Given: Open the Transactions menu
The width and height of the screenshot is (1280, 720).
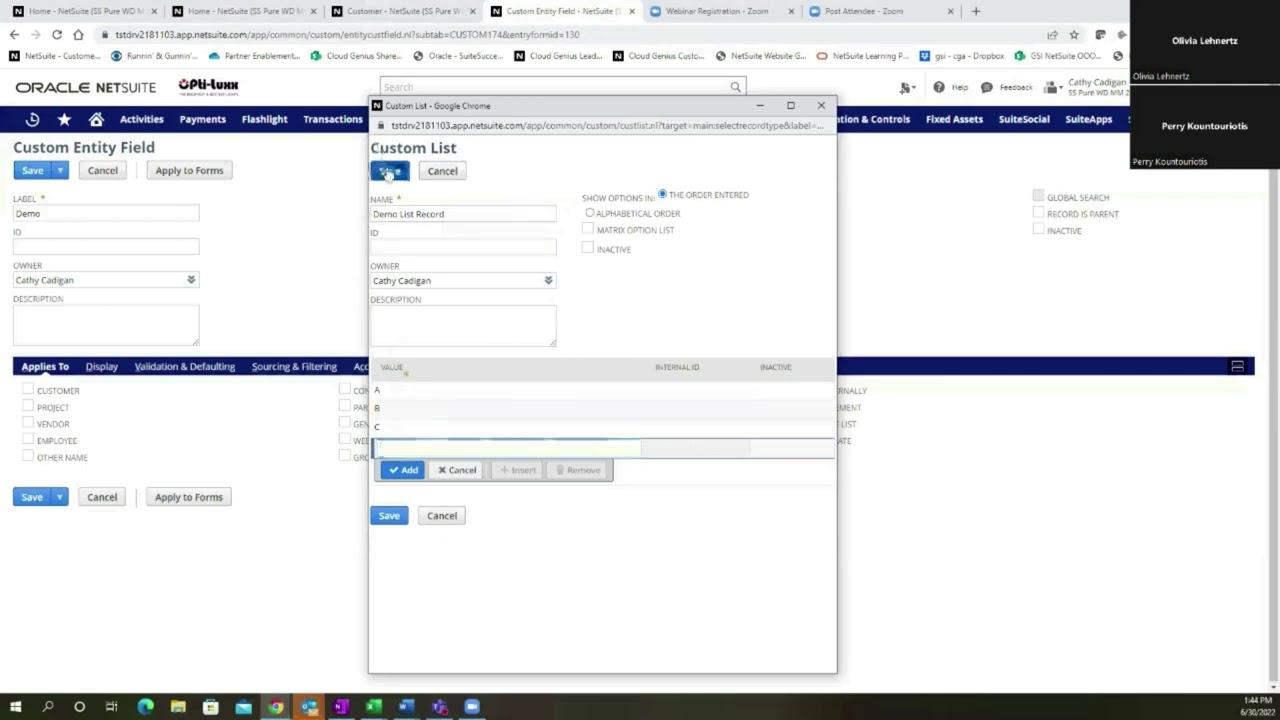Looking at the screenshot, I should click(333, 119).
